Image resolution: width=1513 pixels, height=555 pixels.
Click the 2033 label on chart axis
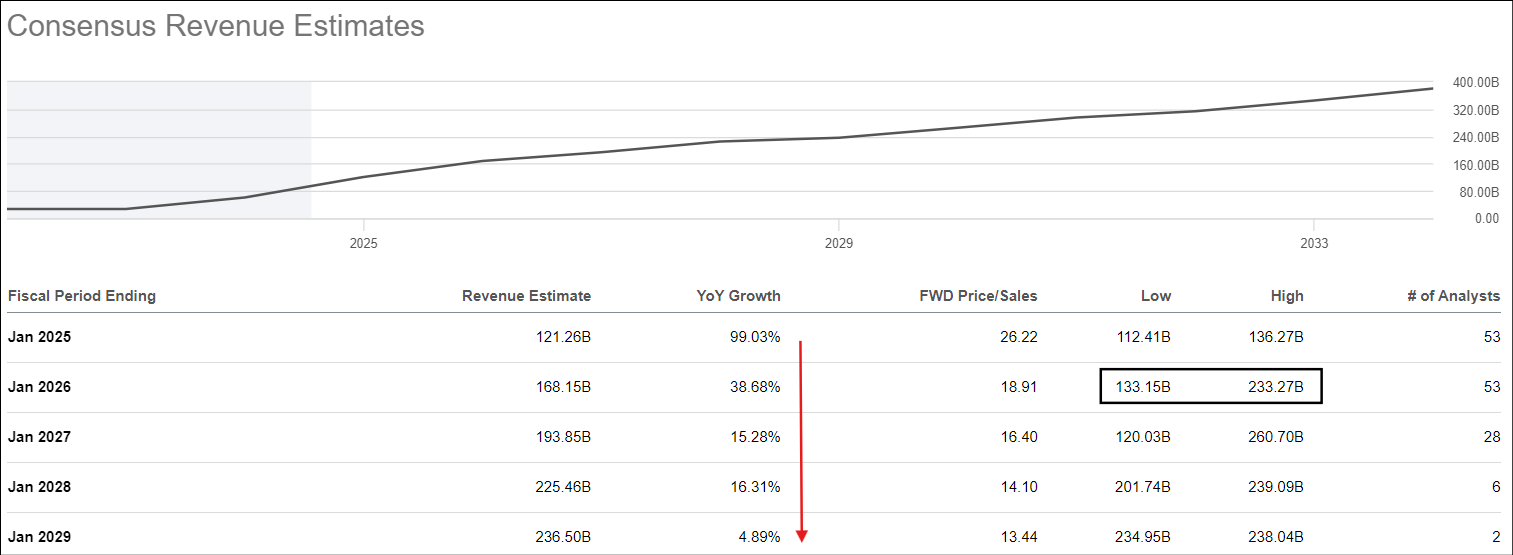(1313, 243)
